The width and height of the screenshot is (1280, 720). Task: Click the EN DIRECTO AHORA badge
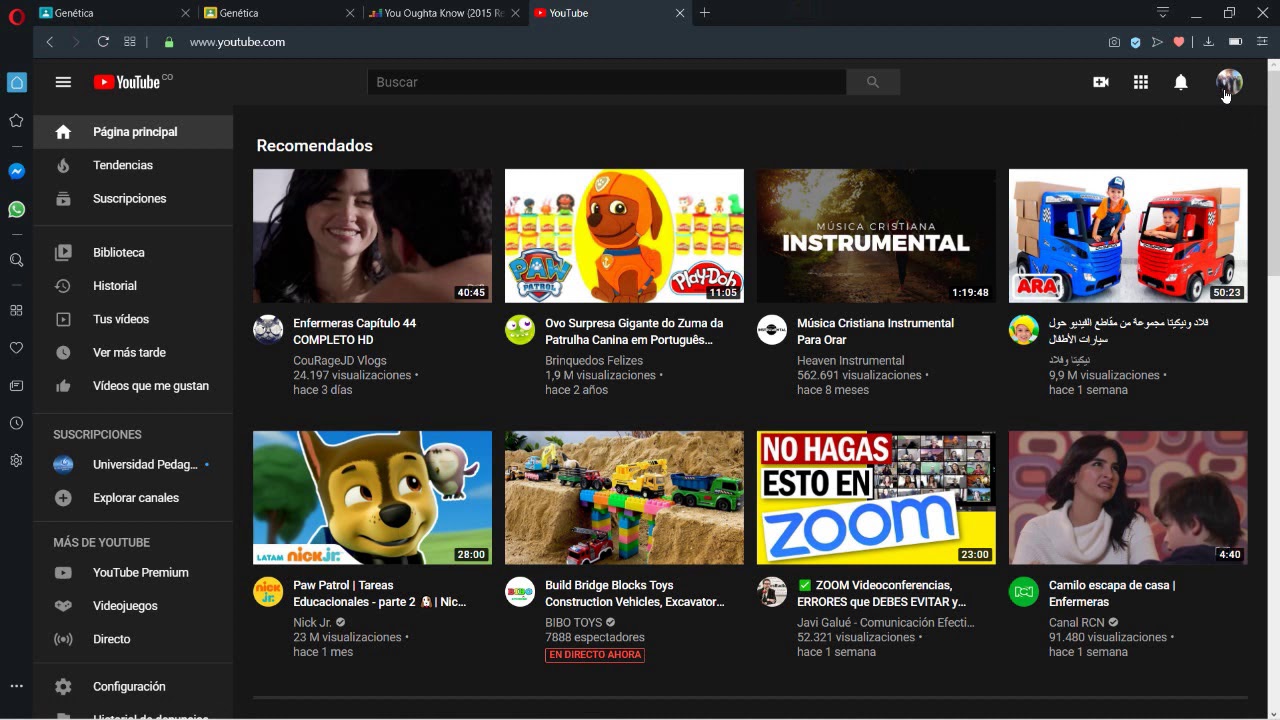[595, 655]
